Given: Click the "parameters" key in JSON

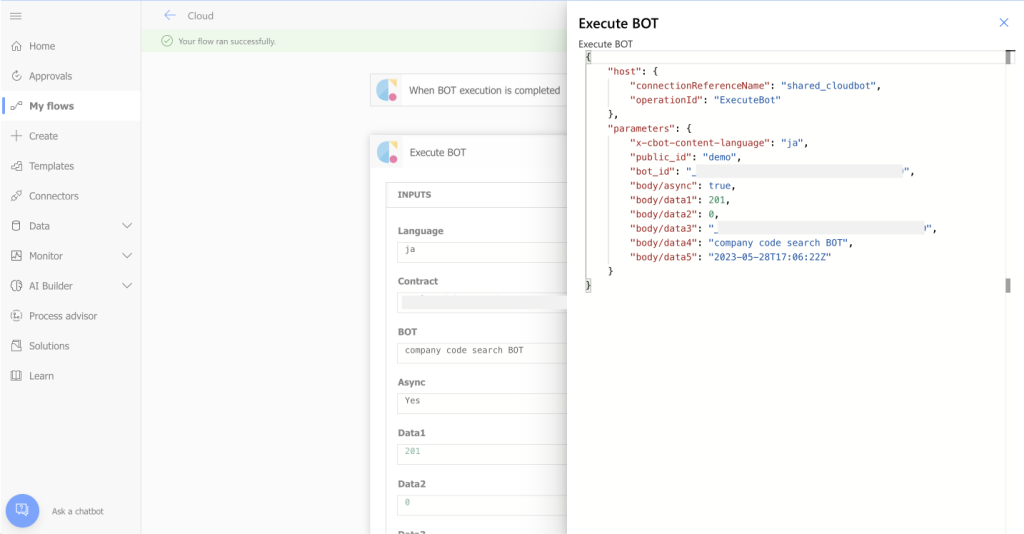Looking at the screenshot, I should [x=640, y=129].
